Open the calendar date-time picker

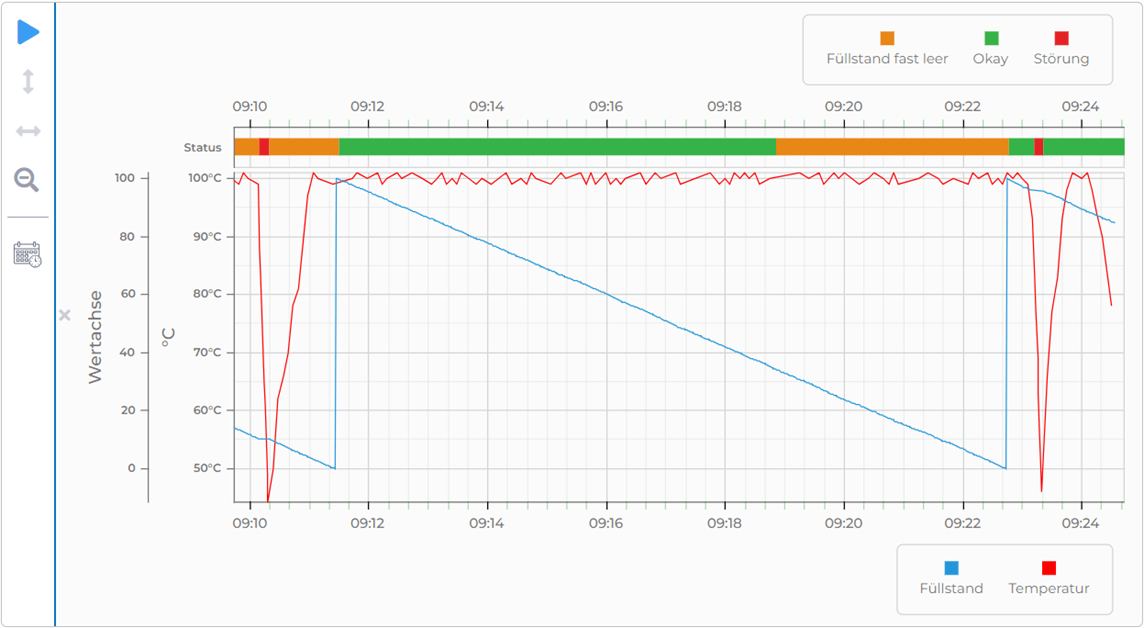28,255
